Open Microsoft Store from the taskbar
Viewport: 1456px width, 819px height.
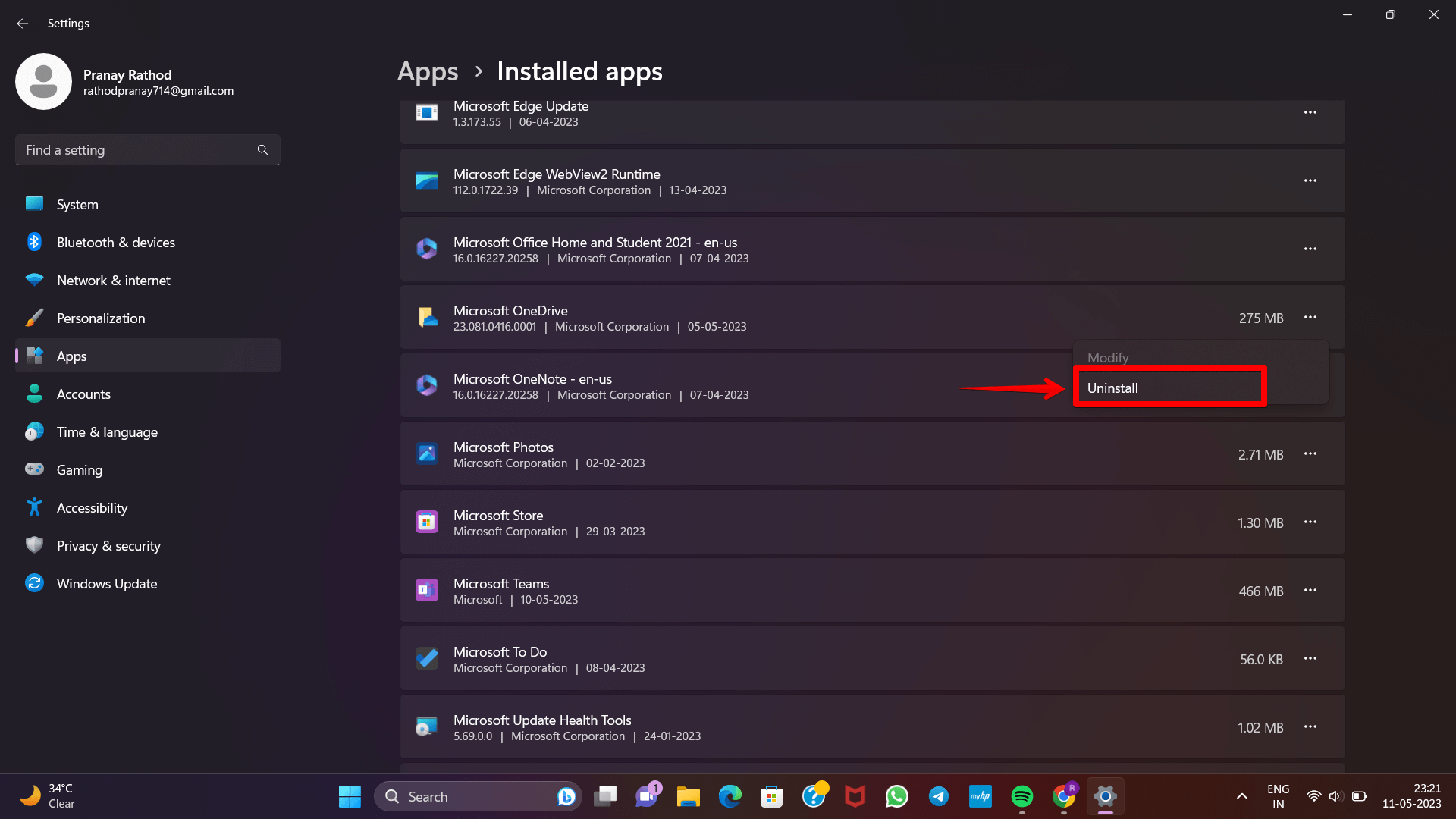(772, 796)
